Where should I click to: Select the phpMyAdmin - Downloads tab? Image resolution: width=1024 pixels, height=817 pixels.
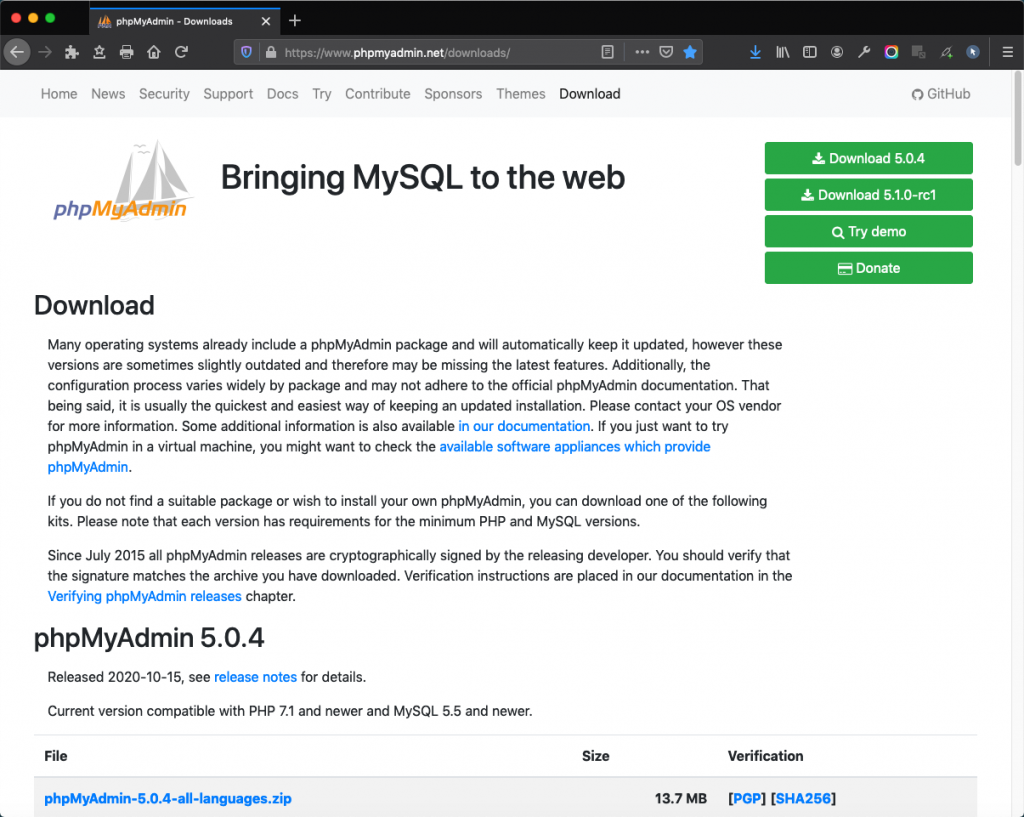[x=185, y=21]
